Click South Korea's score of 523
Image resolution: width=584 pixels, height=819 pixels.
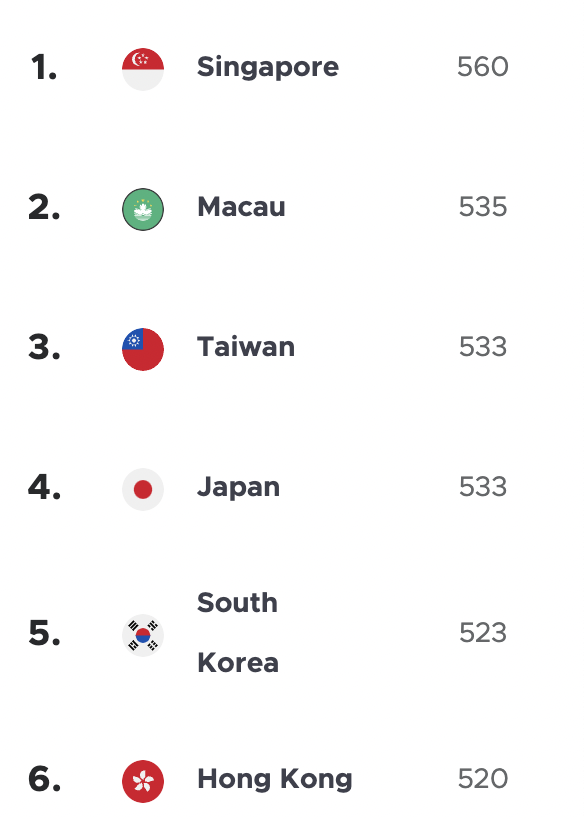tap(483, 633)
